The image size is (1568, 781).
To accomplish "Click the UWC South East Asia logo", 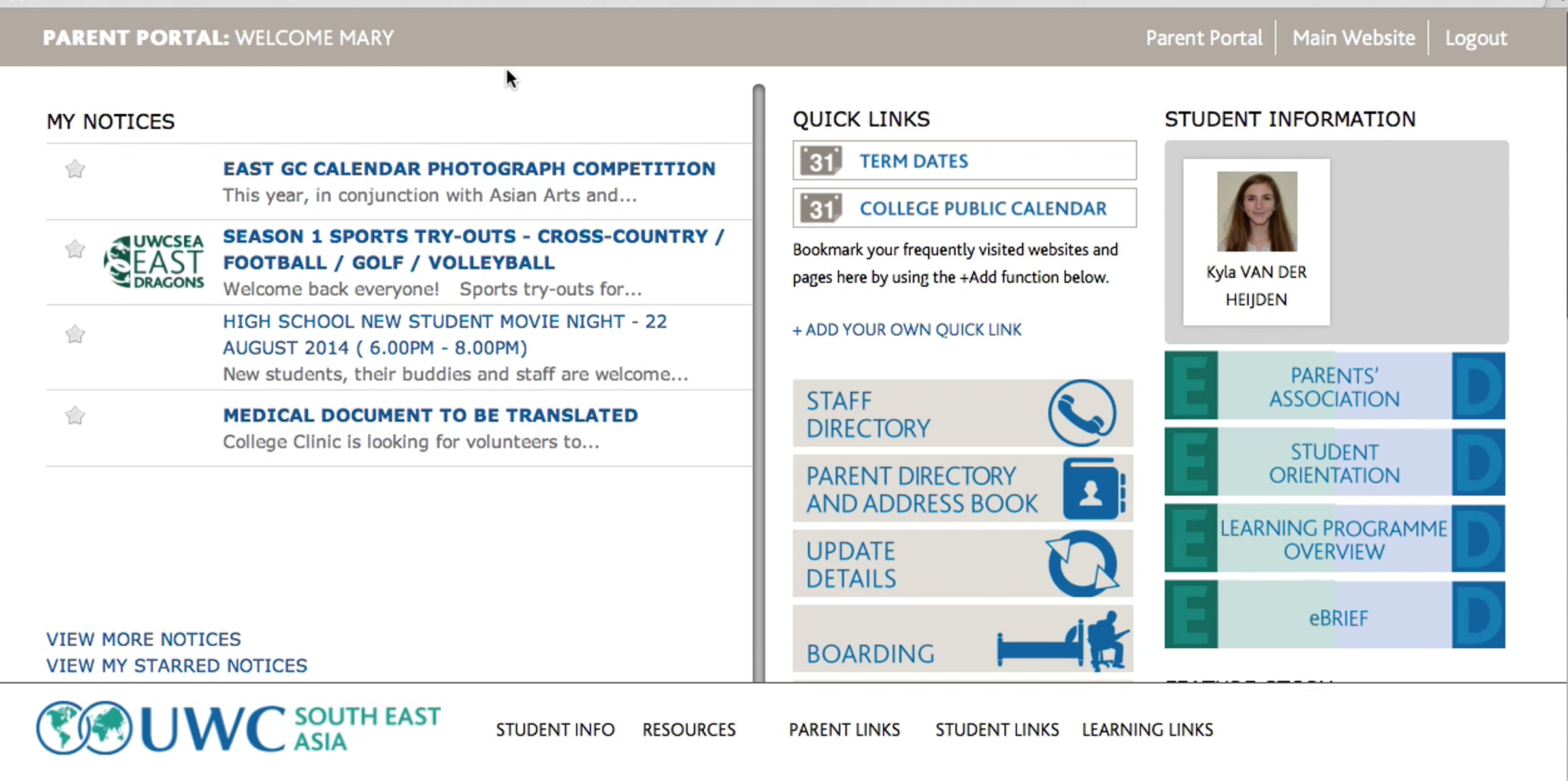I will (238, 728).
